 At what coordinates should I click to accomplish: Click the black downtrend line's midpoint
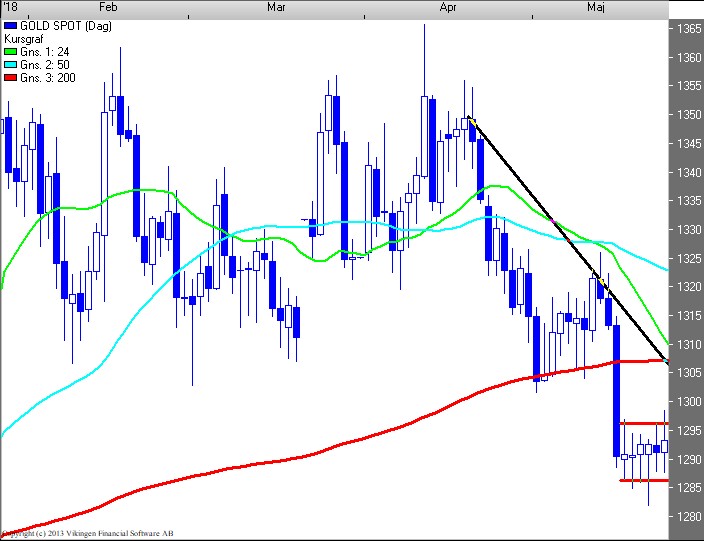click(567, 239)
